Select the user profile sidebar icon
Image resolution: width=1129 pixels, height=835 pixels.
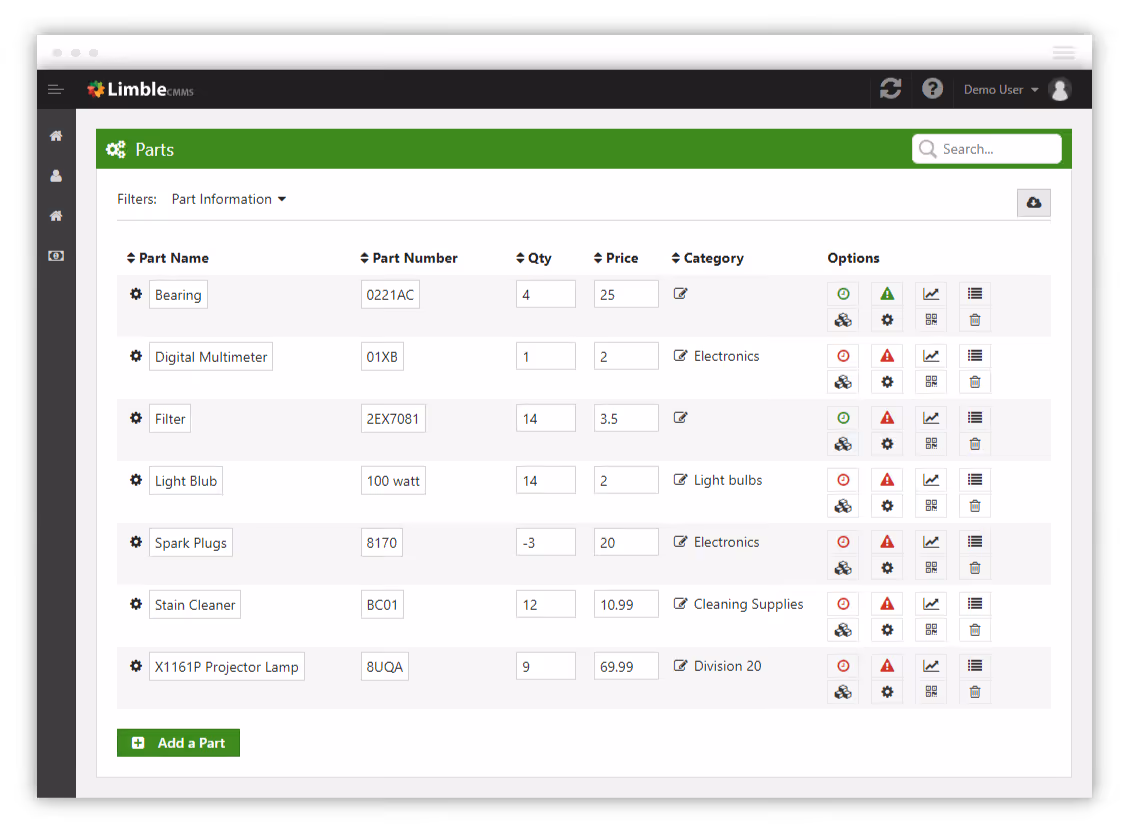click(x=56, y=175)
